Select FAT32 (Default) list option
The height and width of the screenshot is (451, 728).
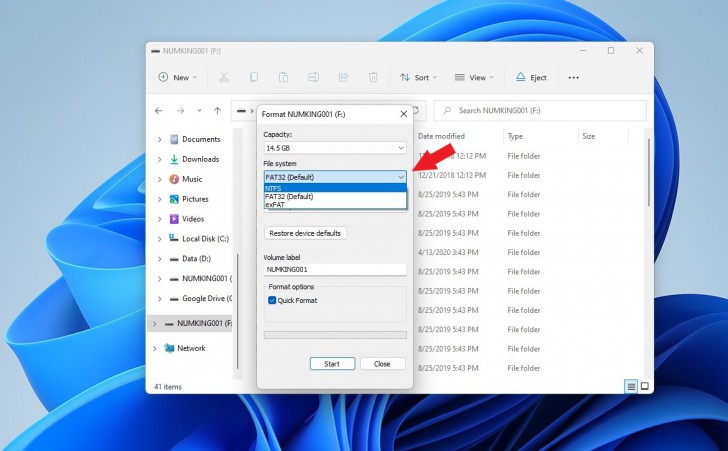coord(335,196)
